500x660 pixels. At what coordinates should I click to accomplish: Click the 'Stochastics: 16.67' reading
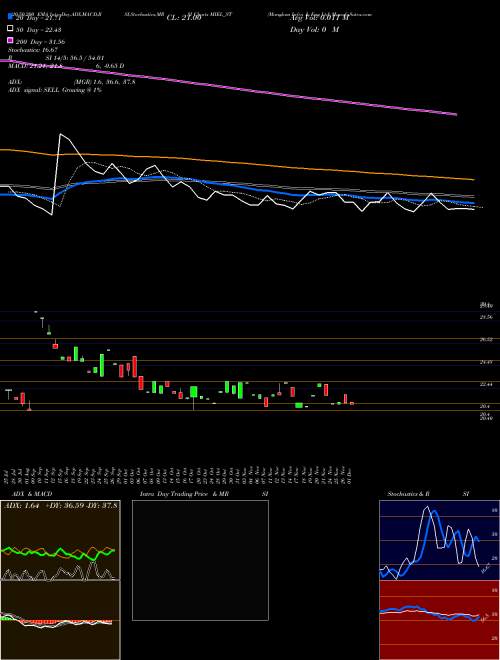coord(33,50)
